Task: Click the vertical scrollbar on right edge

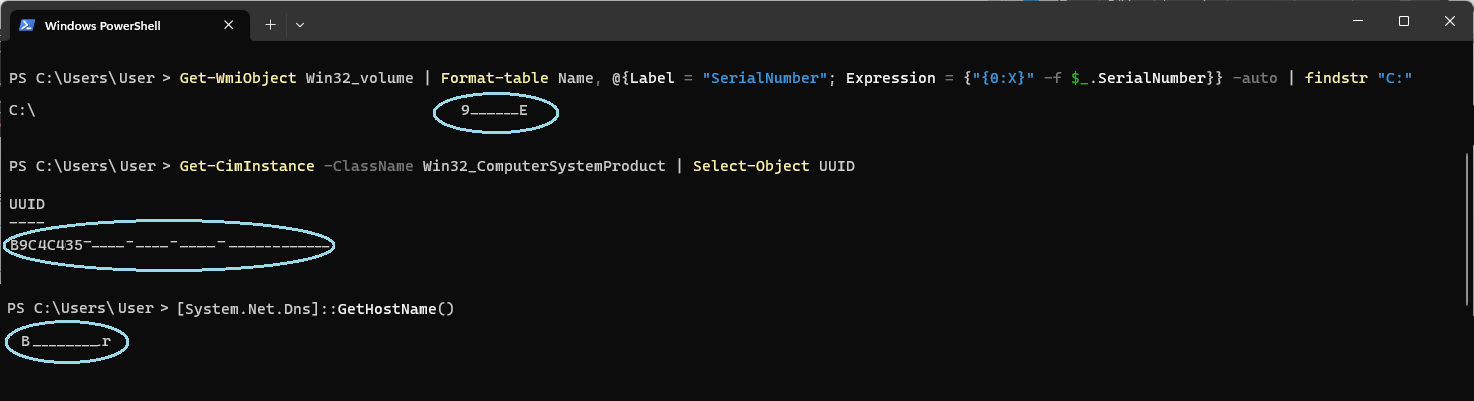Action: (1467, 230)
